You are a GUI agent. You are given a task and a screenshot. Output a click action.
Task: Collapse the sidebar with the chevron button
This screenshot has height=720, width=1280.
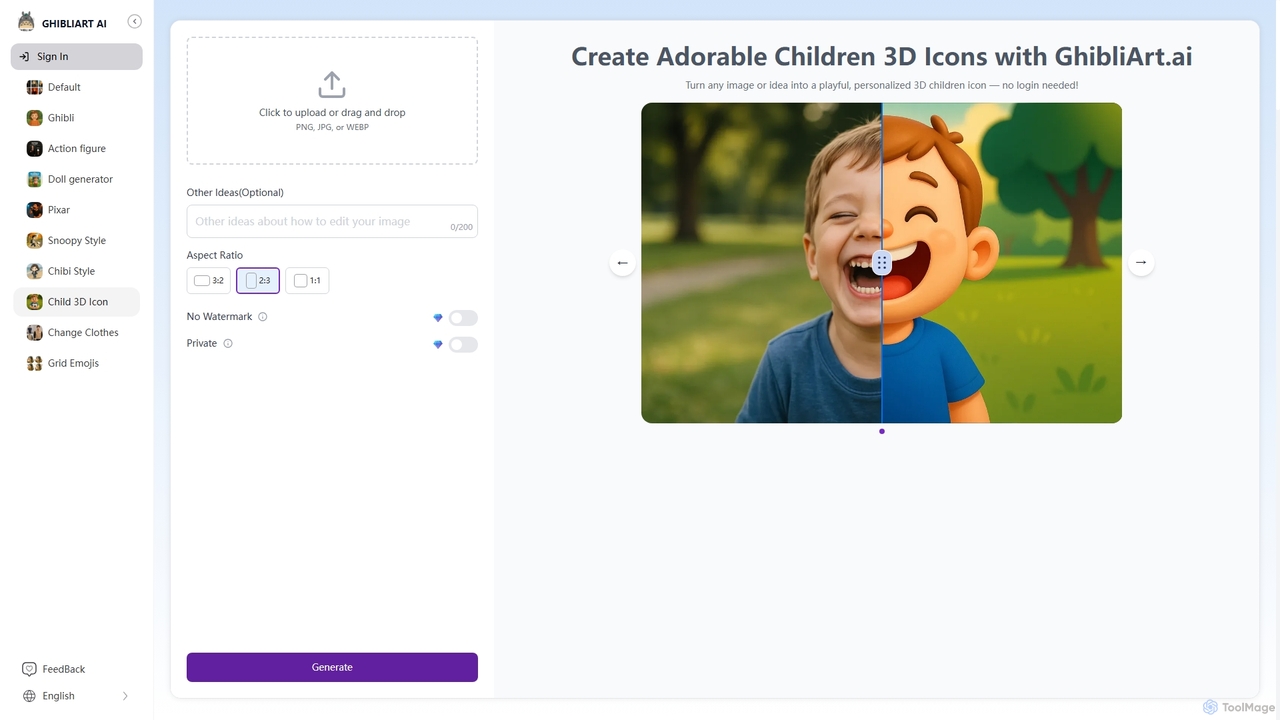point(135,22)
